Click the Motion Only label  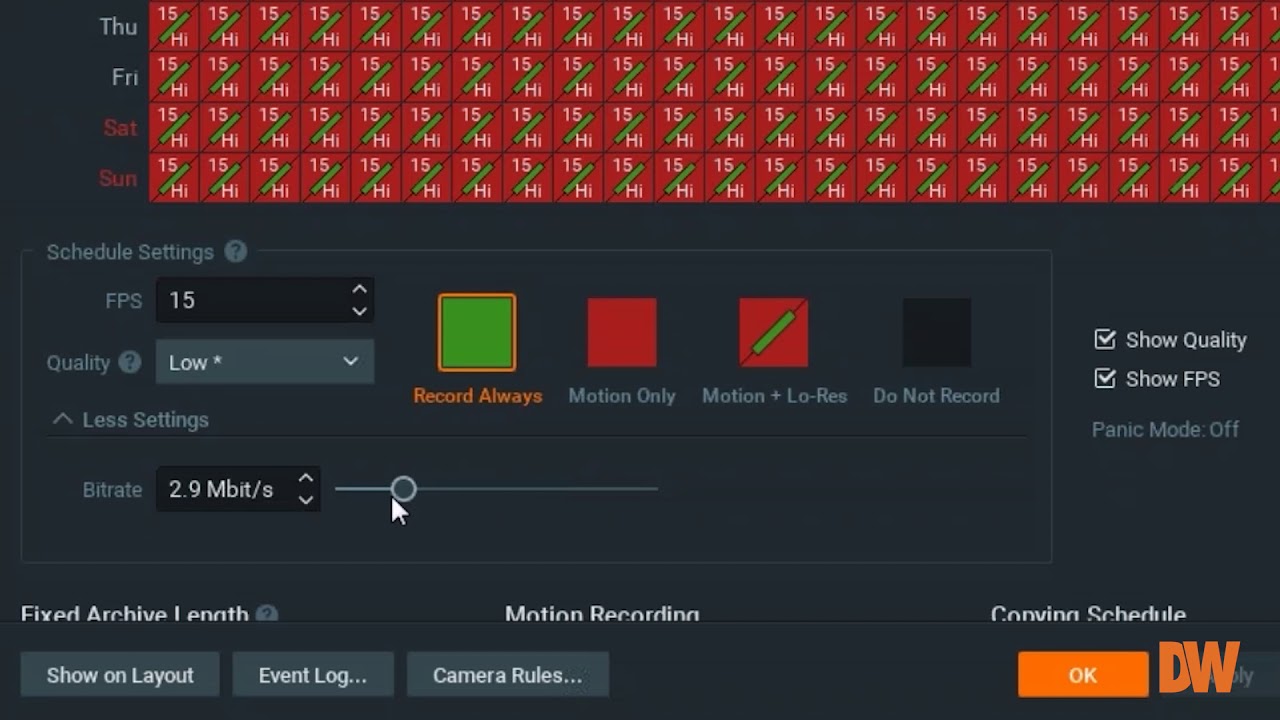[x=622, y=396]
